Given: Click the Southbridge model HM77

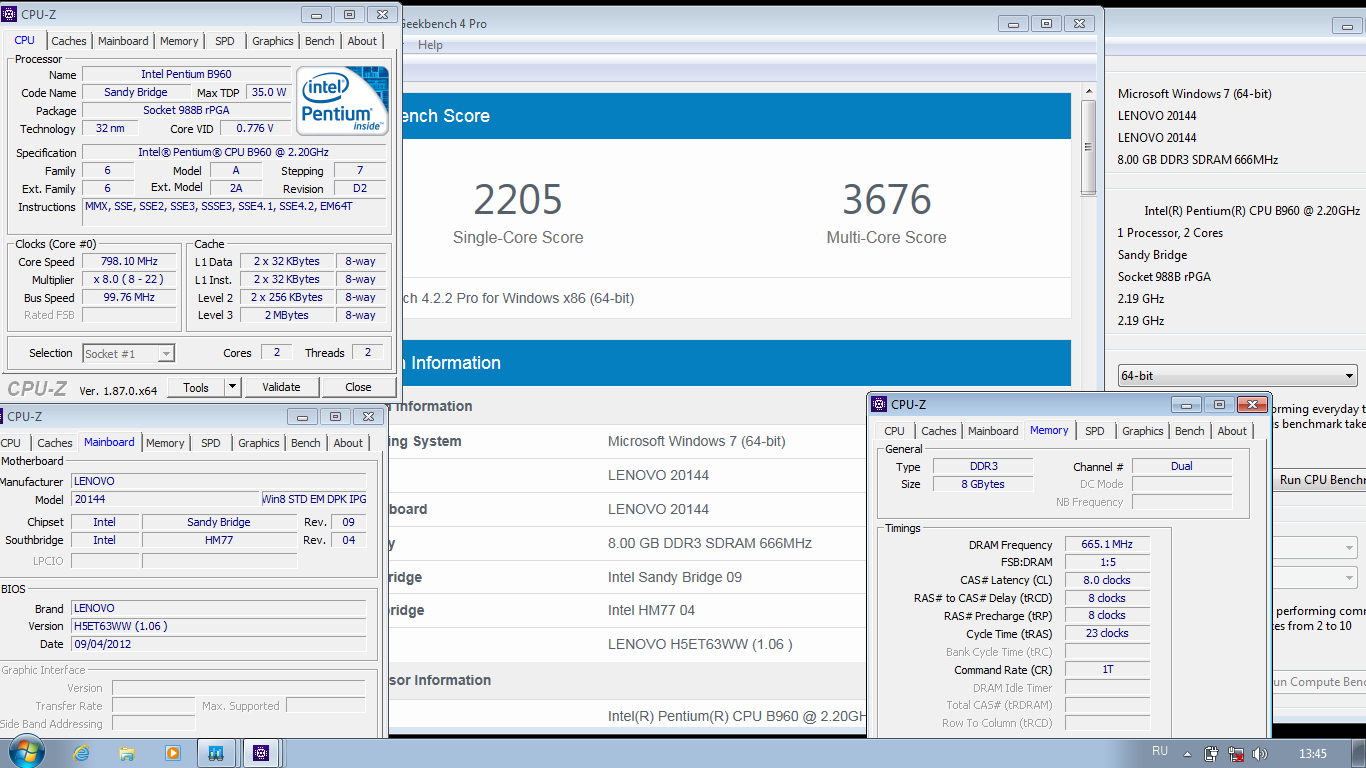Looking at the screenshot, I should (x=219, y=540).
